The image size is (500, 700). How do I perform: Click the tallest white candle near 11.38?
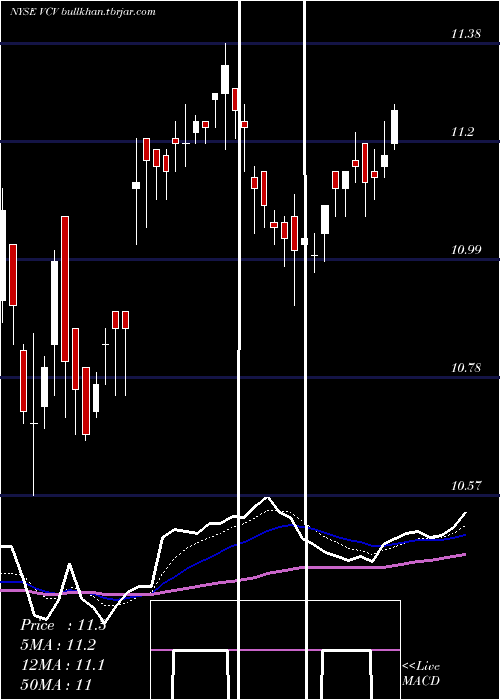click(x=225, y=79)
